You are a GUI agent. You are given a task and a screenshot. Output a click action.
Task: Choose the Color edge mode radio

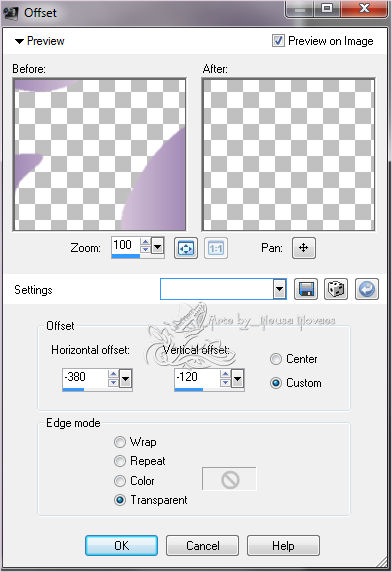tap(120, 481)
